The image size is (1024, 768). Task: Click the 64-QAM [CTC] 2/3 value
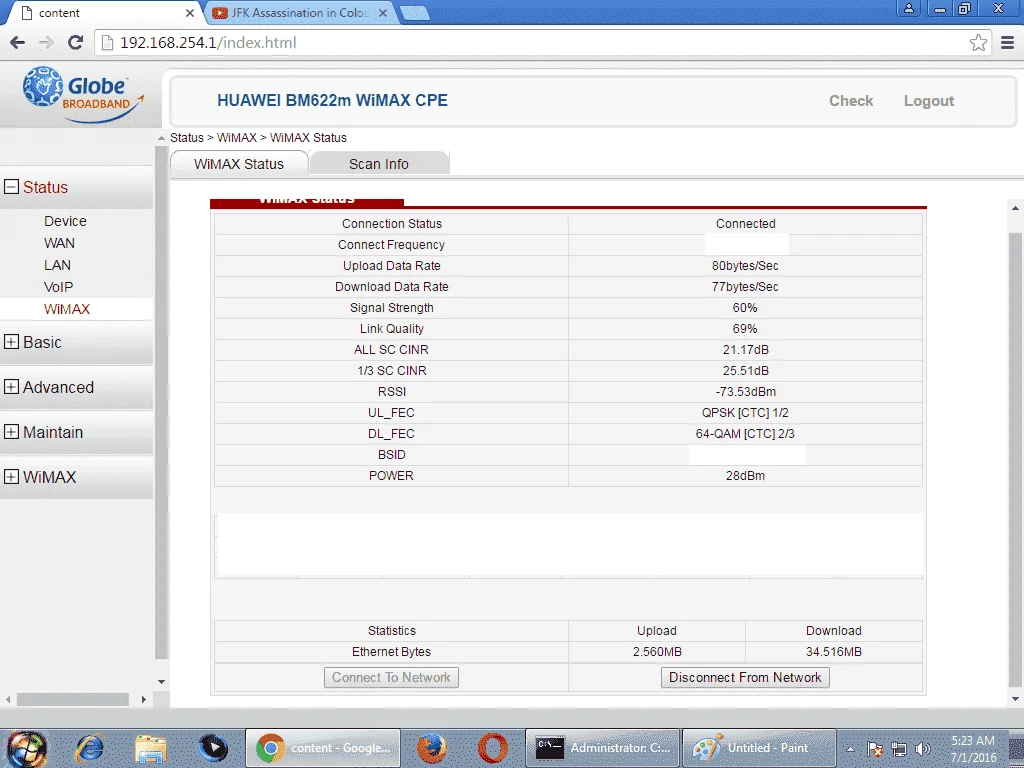click(745, 434)
